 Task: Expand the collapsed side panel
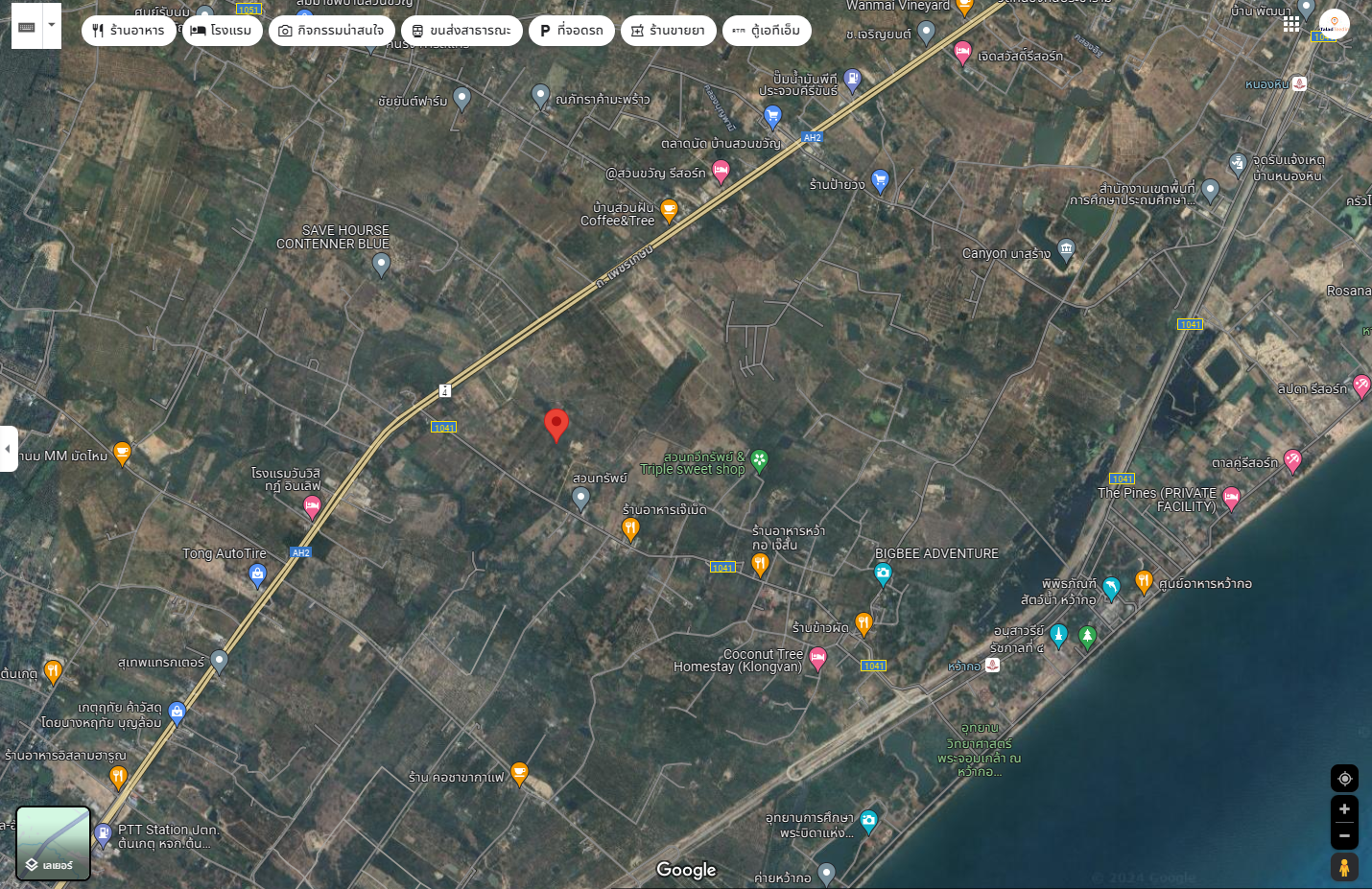point(8,449)
